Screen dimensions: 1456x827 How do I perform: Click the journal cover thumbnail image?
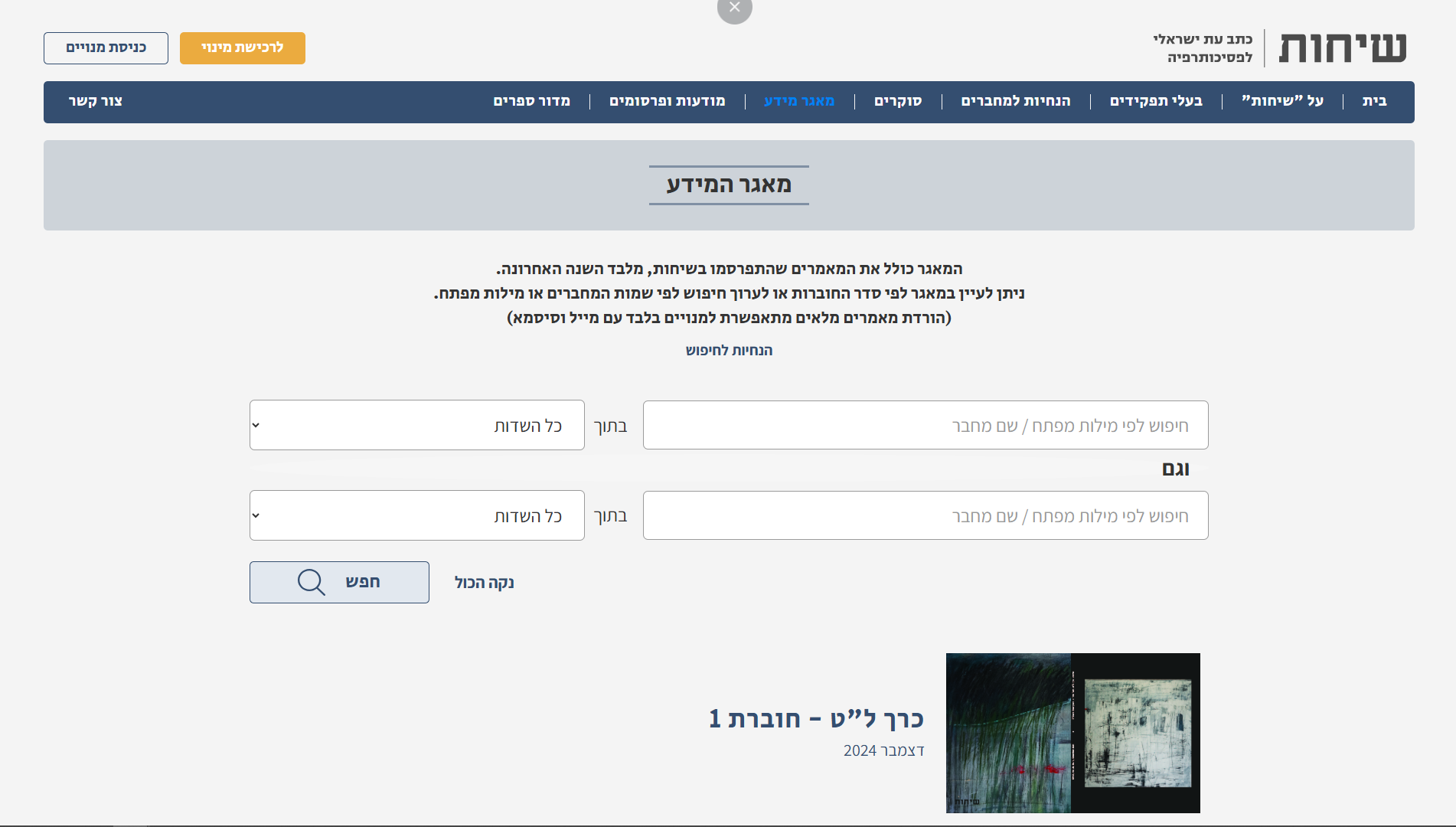tap(1072, 733)
